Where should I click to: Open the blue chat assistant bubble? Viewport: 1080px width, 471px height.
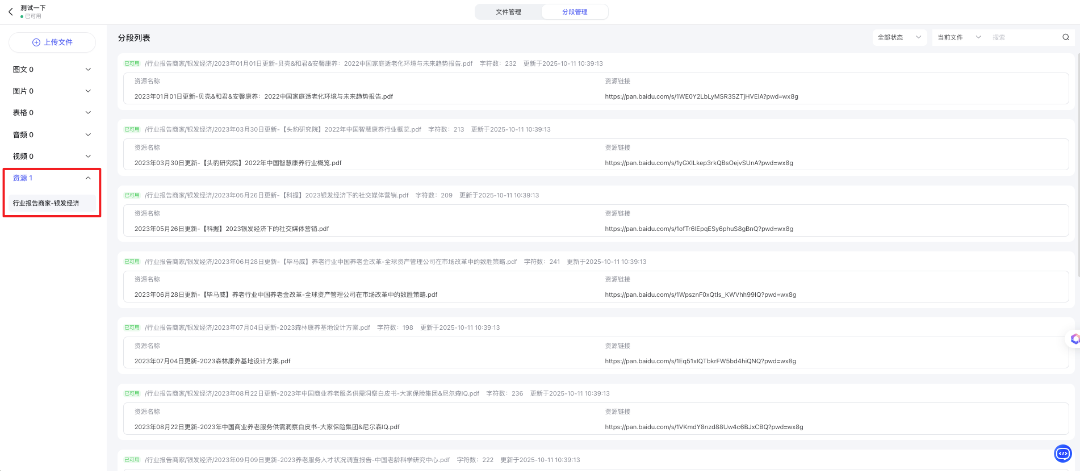(x=1062, y=453)
